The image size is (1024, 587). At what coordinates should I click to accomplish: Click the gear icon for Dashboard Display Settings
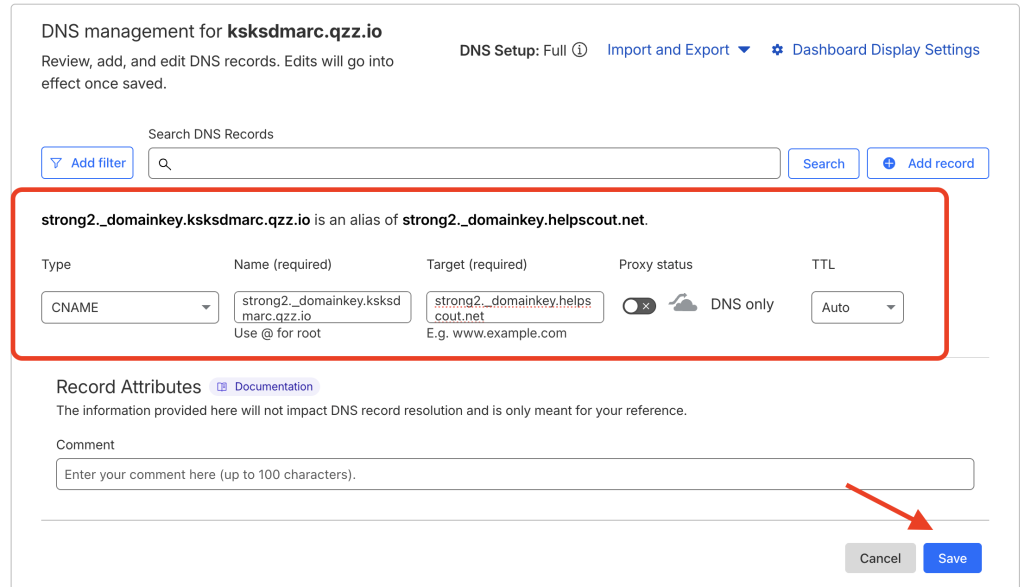click(777, 50)
